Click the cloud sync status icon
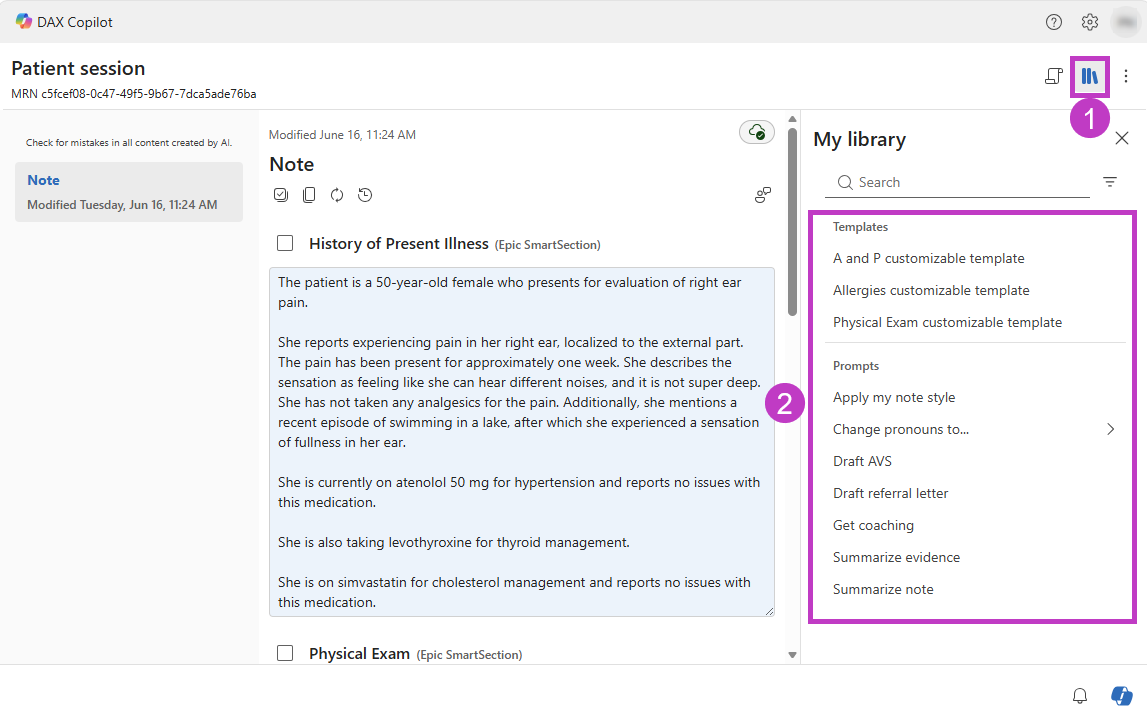The width and height of the screenshot is (1147, 726). pyautogui.click(x=757, y=132)
